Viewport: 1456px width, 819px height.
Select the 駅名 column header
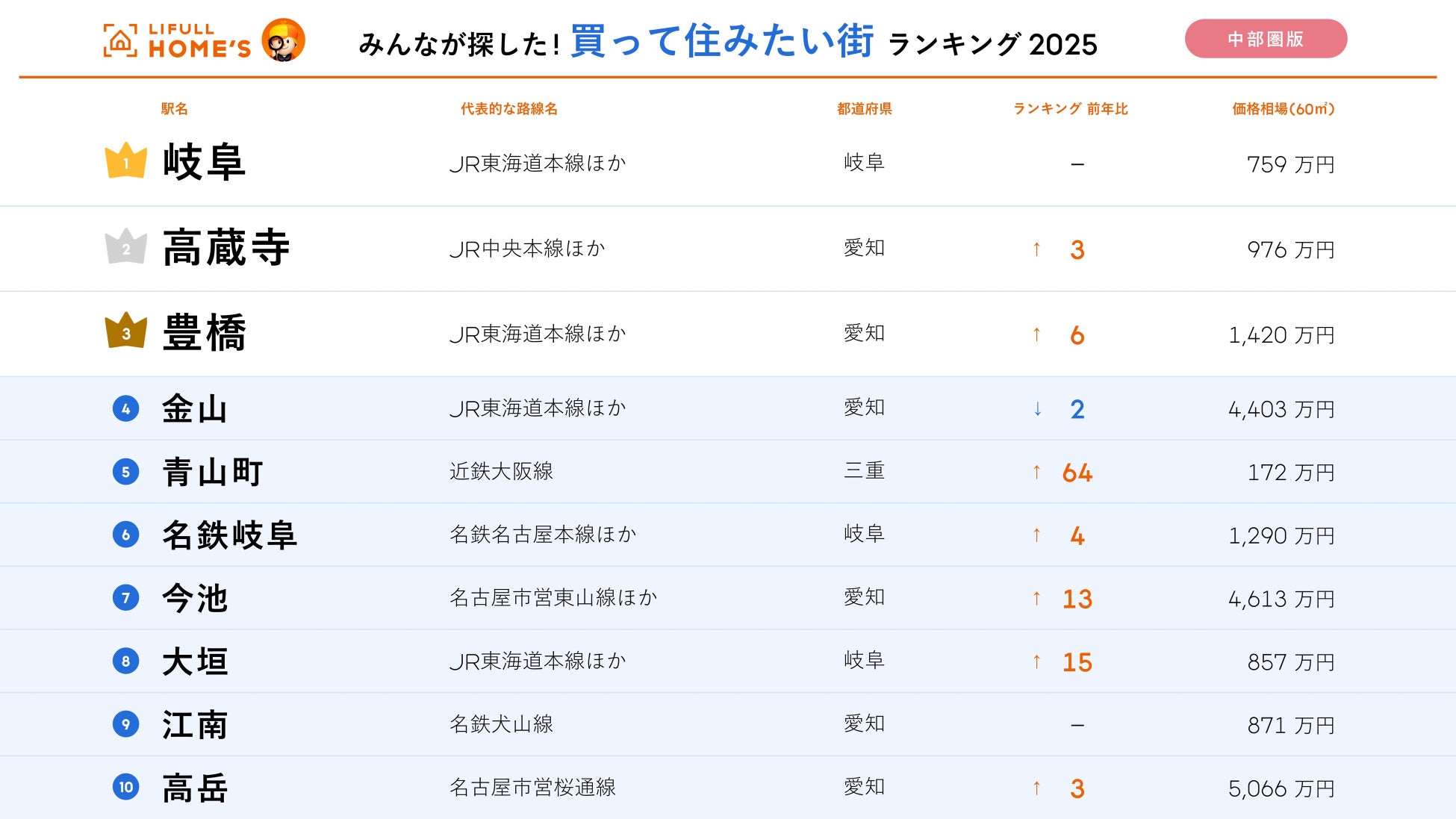[x=174, y=109]
